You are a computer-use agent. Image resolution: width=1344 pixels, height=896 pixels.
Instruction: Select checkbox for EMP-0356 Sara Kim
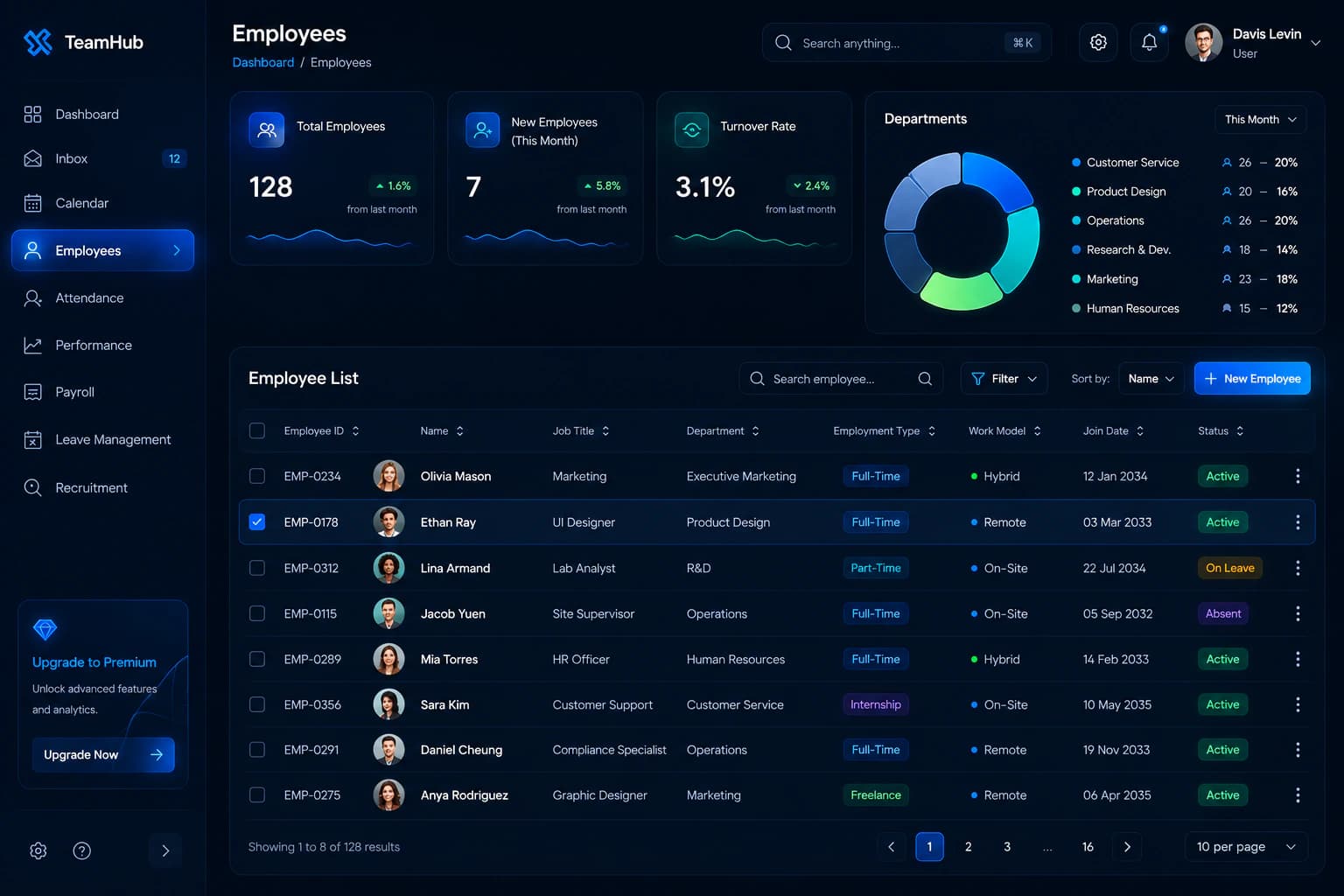257,704
